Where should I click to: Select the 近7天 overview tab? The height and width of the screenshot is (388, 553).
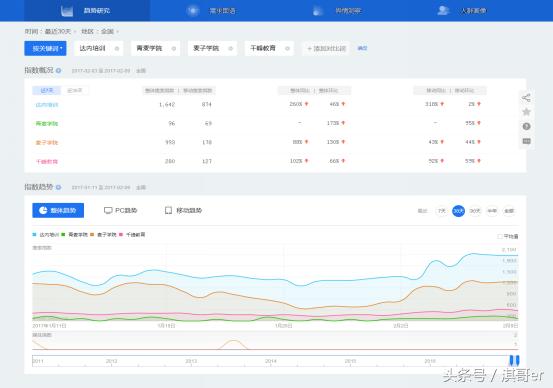tap(47, 90)
